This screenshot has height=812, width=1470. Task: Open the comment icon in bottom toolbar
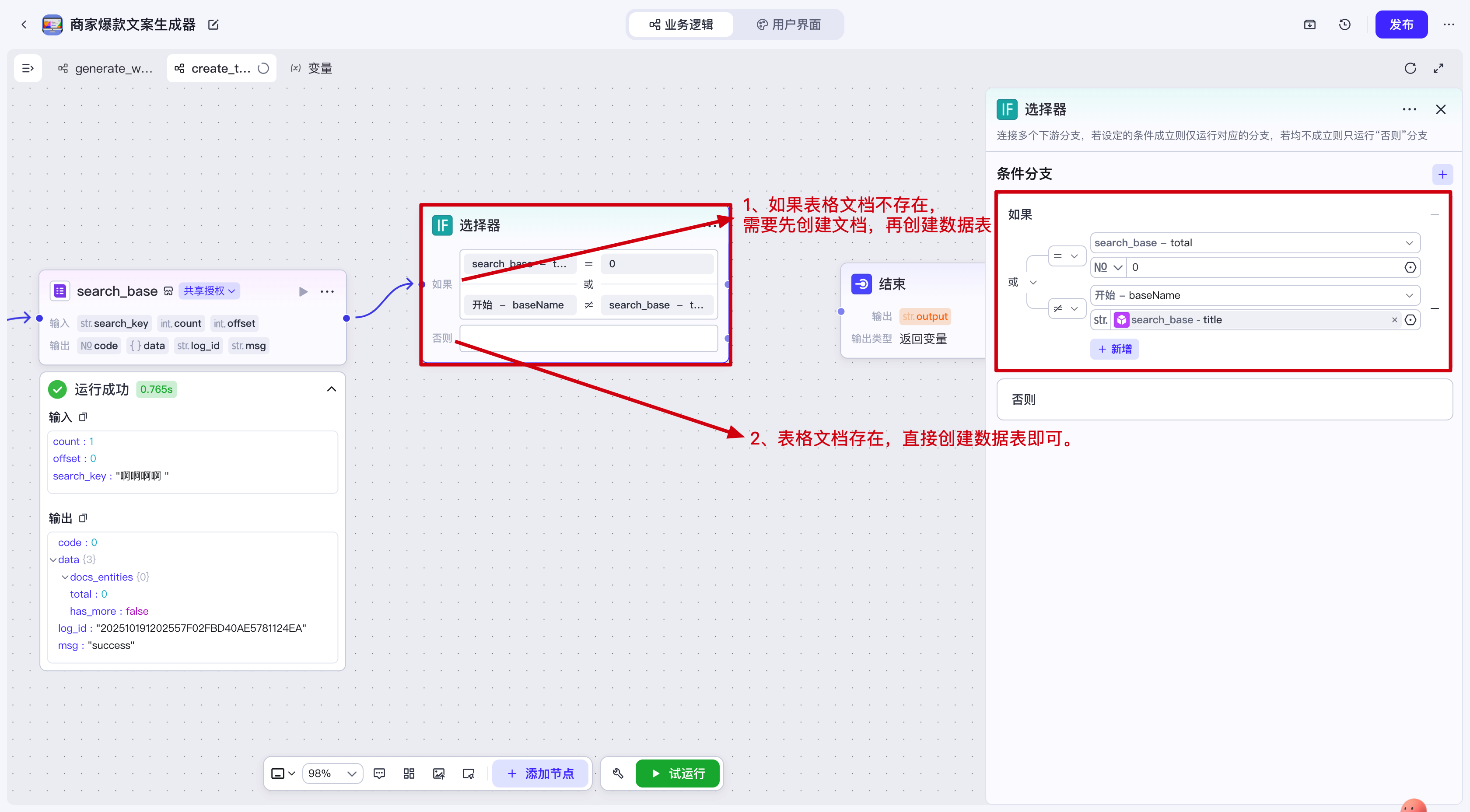tap(379, 773)
